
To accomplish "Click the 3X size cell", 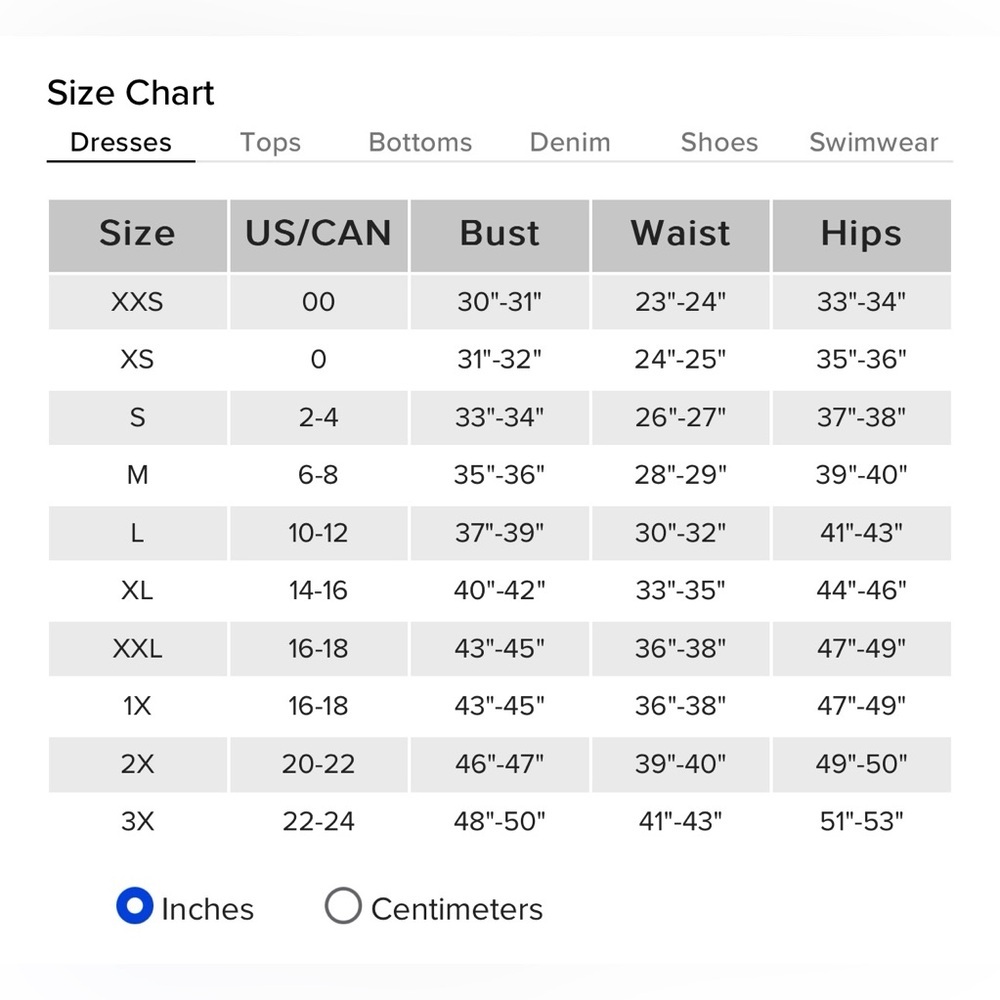I will click(138, 821).
